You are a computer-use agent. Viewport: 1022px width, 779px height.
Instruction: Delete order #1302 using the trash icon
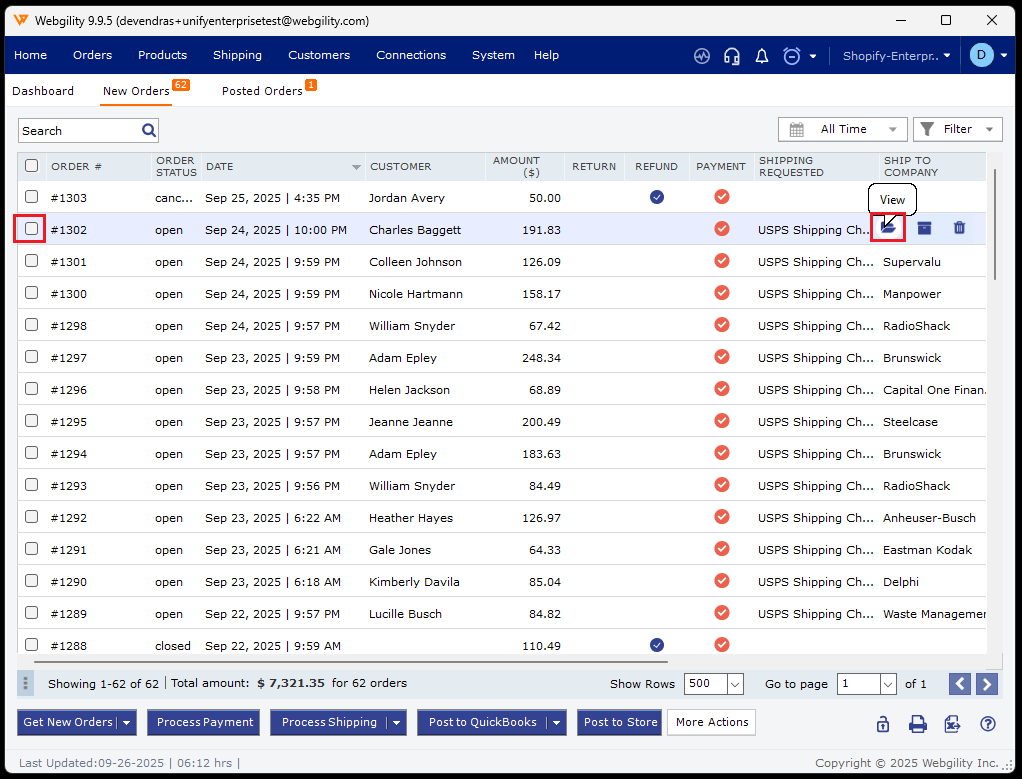coord(959,229)
